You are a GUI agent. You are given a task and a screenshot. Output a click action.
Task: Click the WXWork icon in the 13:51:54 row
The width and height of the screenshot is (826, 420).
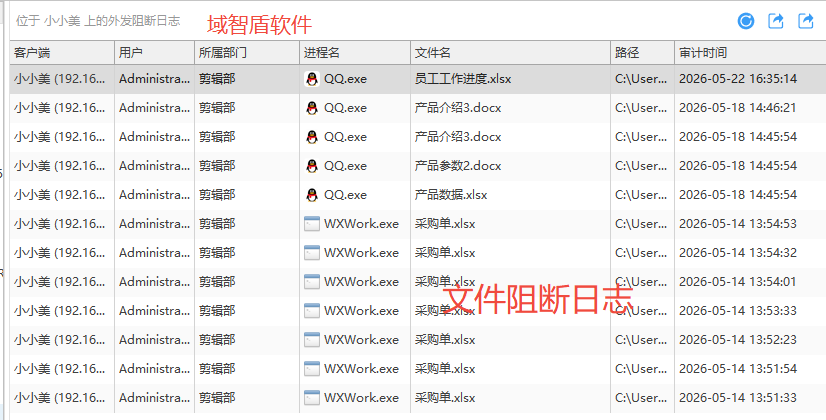pos(312,369)
